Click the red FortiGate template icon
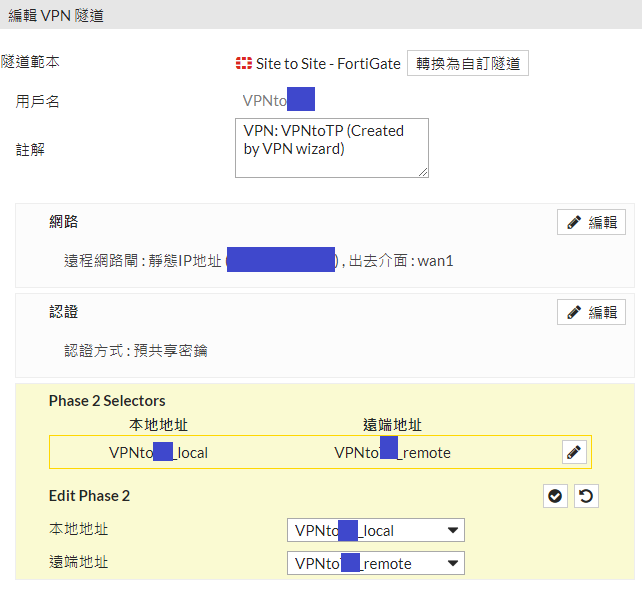Screen dimensions: 642x589 244,63
